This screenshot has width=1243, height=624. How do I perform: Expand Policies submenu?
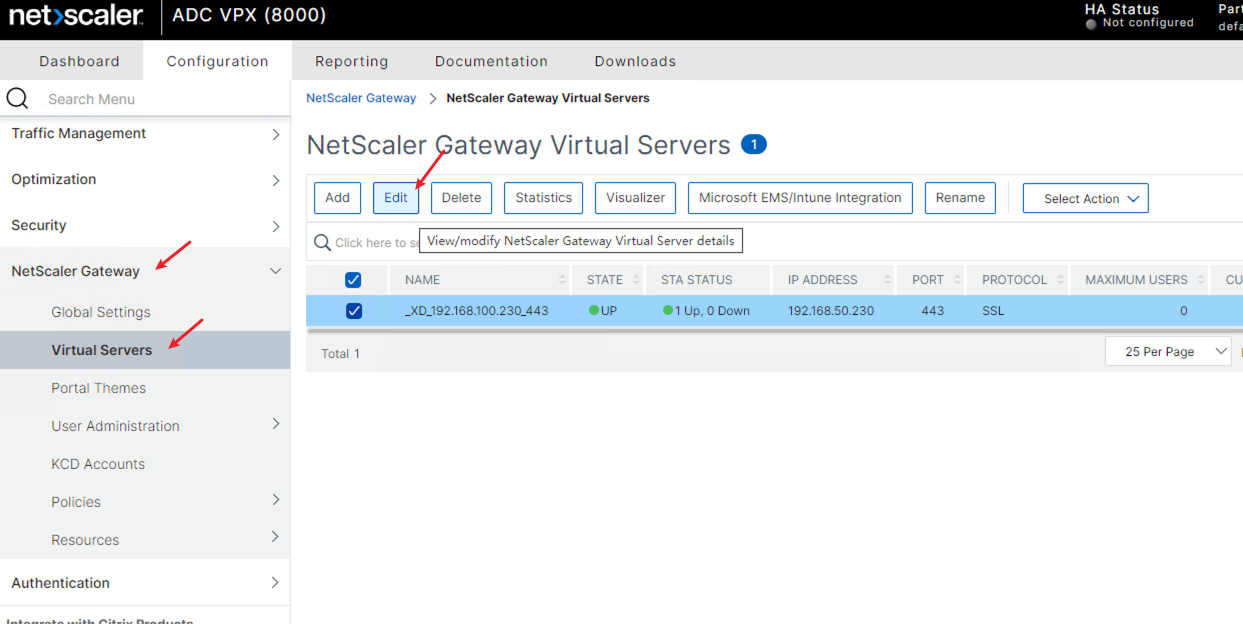point(276,500)
